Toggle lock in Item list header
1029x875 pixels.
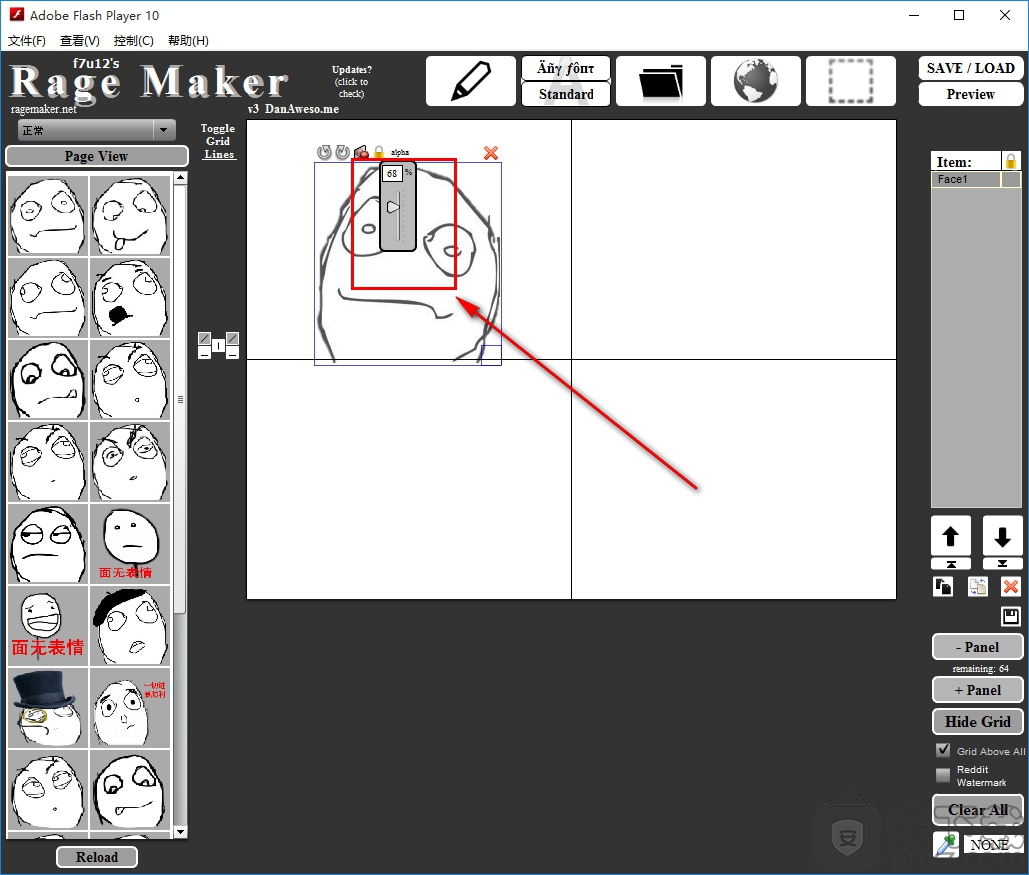pos(1011,161)
